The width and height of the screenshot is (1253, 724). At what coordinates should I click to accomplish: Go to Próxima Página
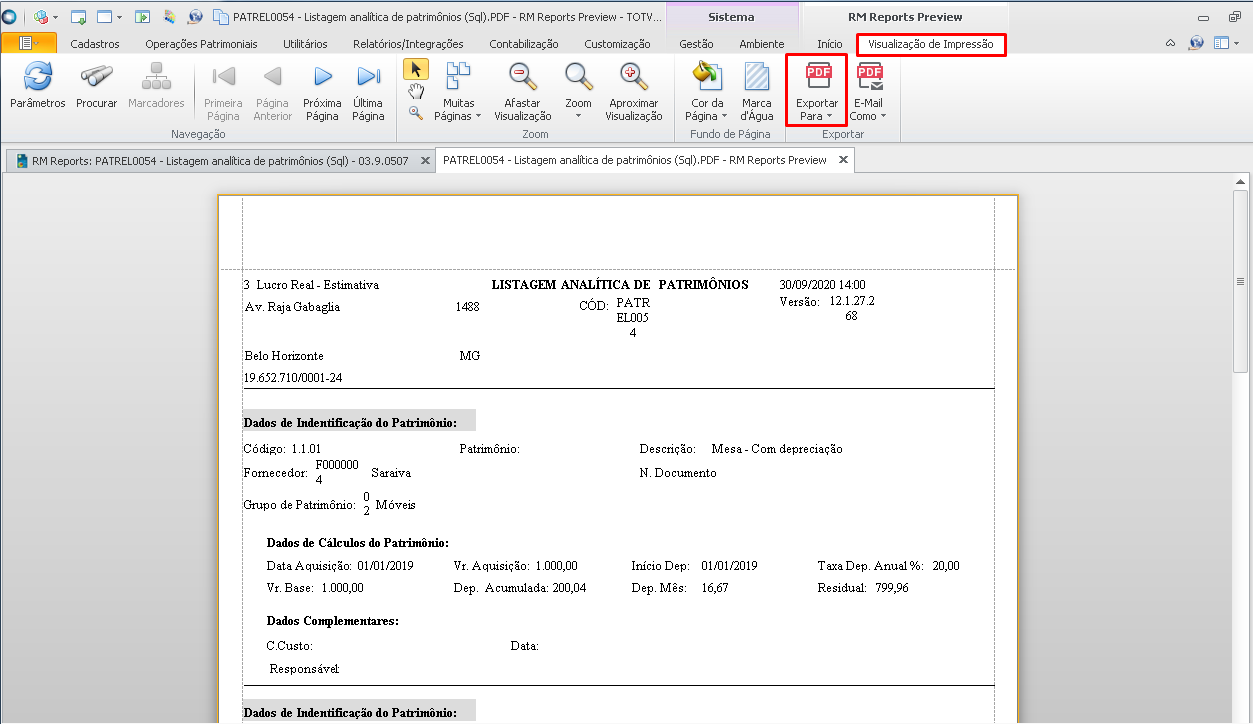point(322,92)
